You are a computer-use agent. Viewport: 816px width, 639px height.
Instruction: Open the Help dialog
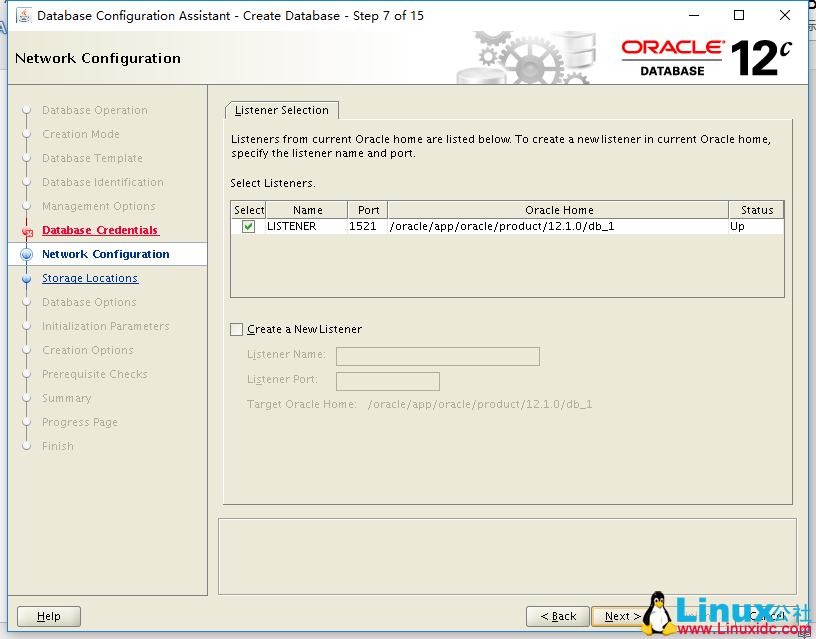coord(48,616)
